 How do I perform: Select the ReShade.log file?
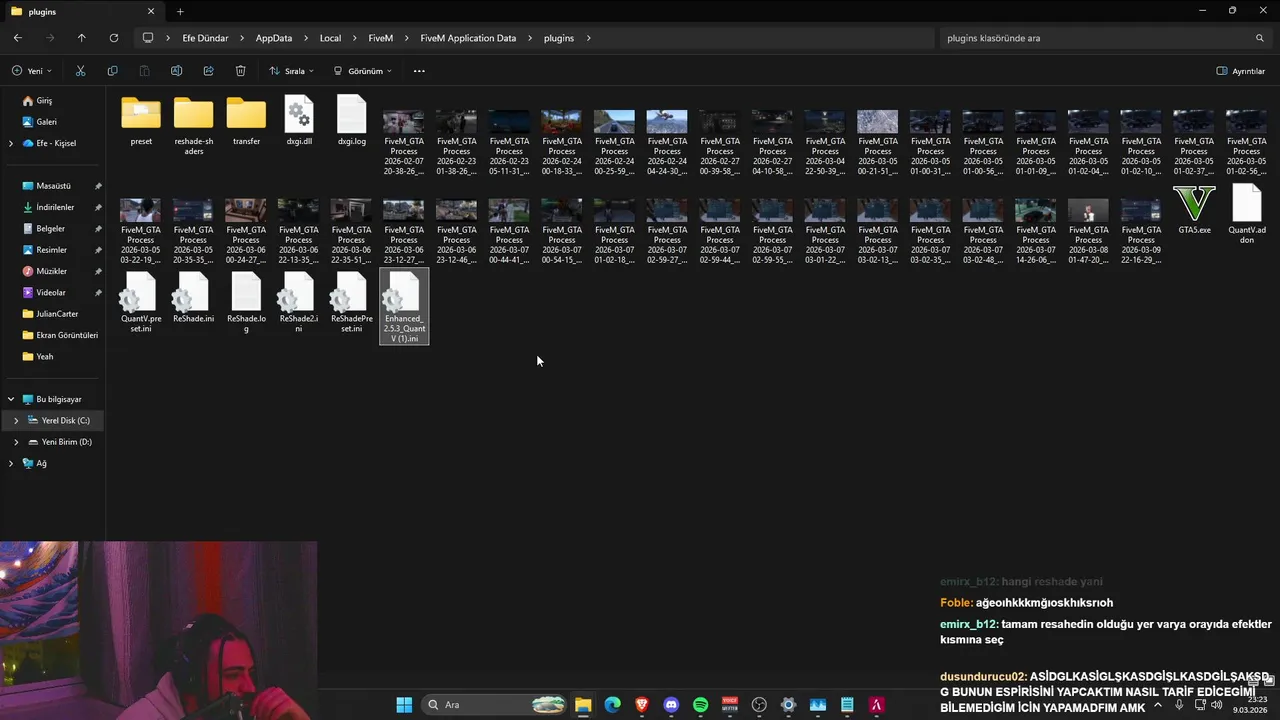click(x=246, y=303)
